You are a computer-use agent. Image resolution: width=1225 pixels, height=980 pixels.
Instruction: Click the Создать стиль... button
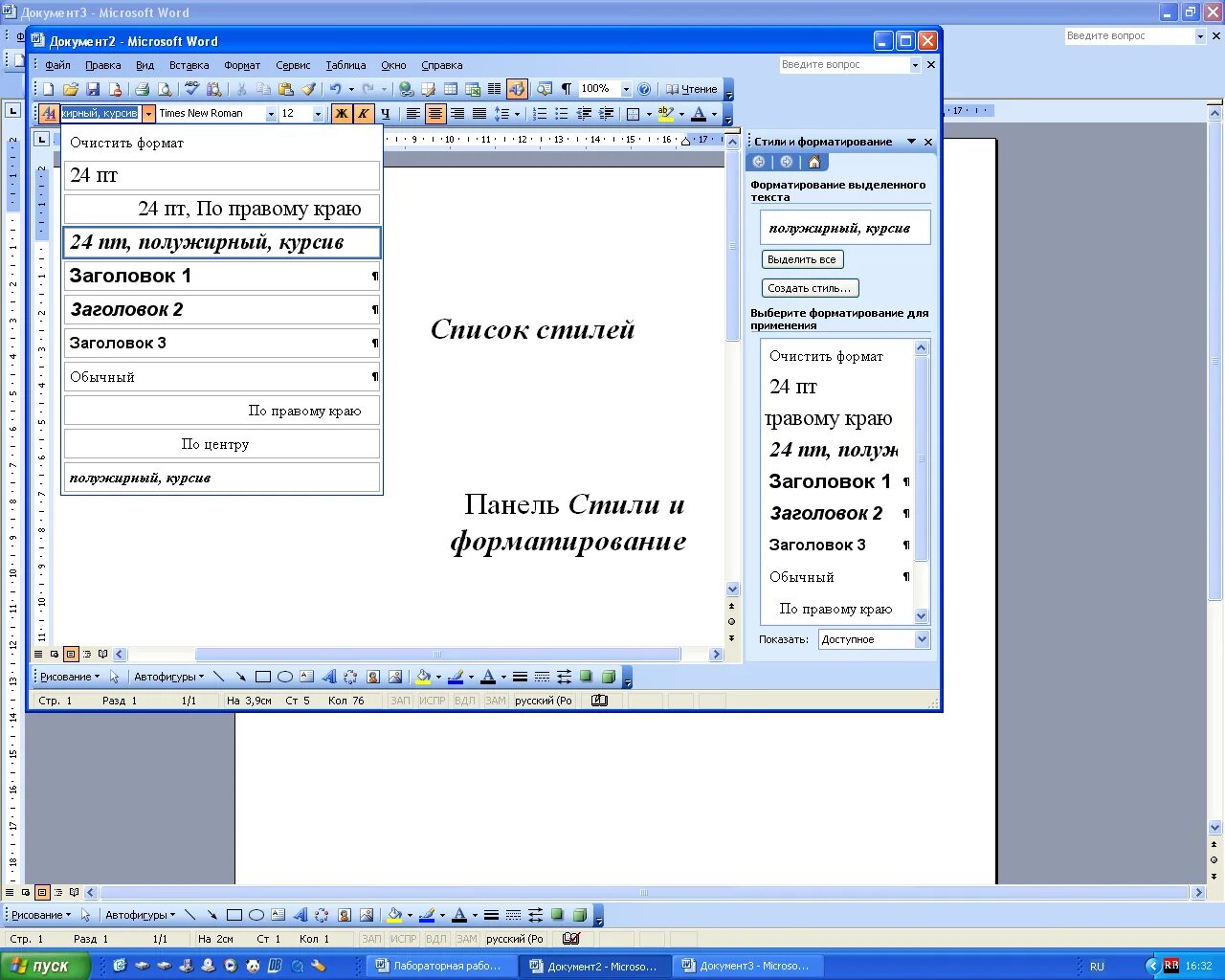point(810,288)
